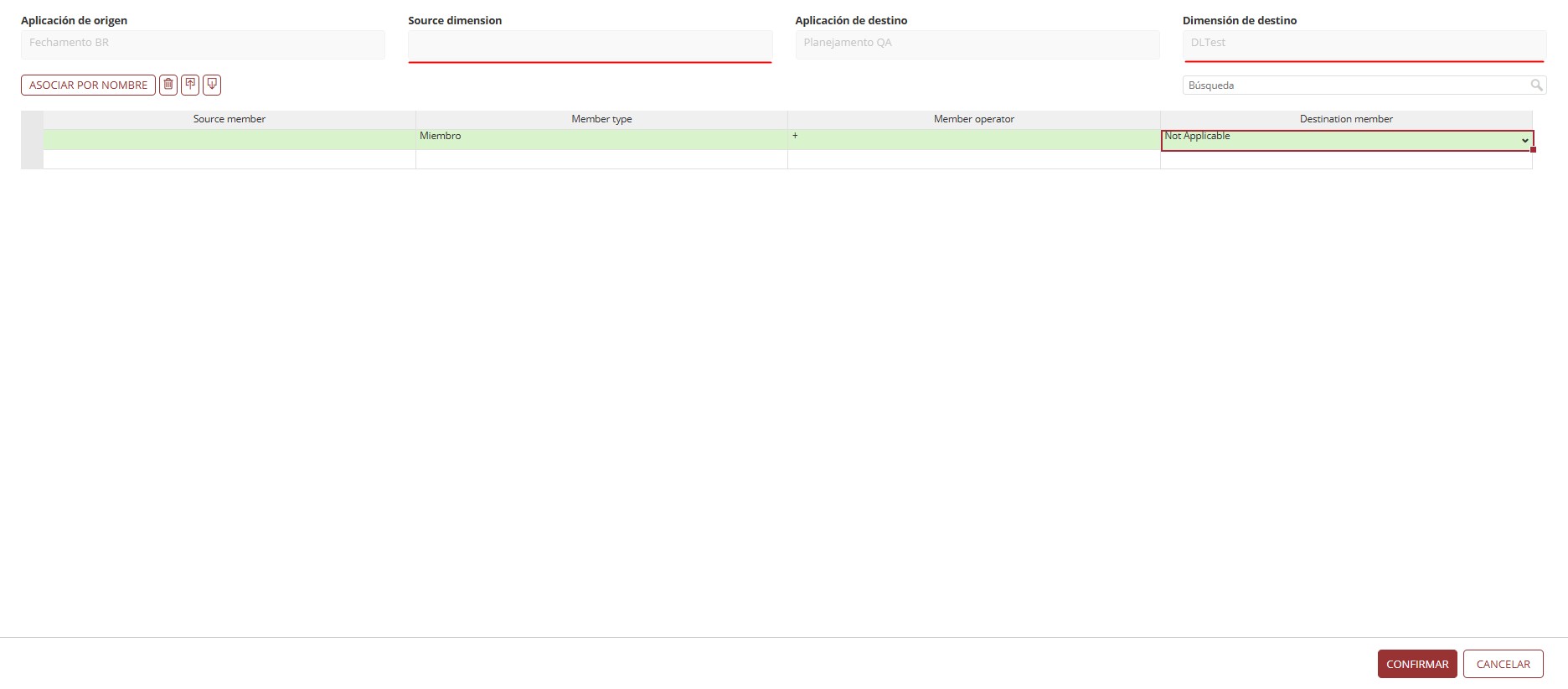Select the green row's header handle

click(x=32, y=139)
